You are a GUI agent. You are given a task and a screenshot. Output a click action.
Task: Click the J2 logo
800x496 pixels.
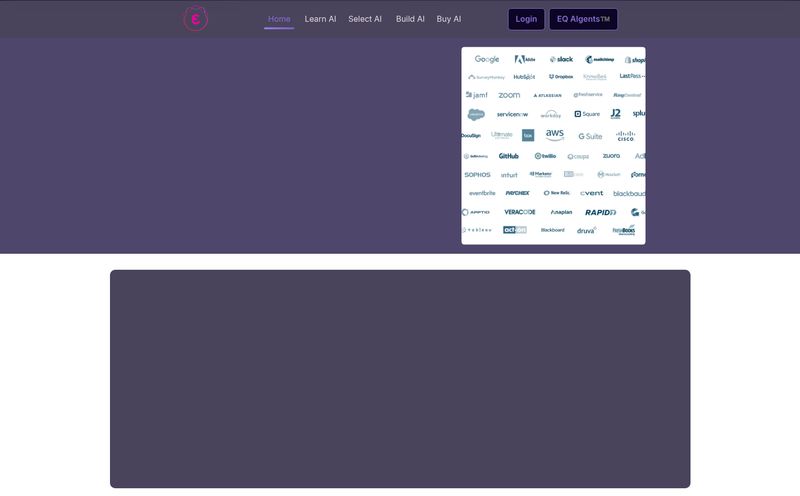pyautogui.click(x=616, y=113)
